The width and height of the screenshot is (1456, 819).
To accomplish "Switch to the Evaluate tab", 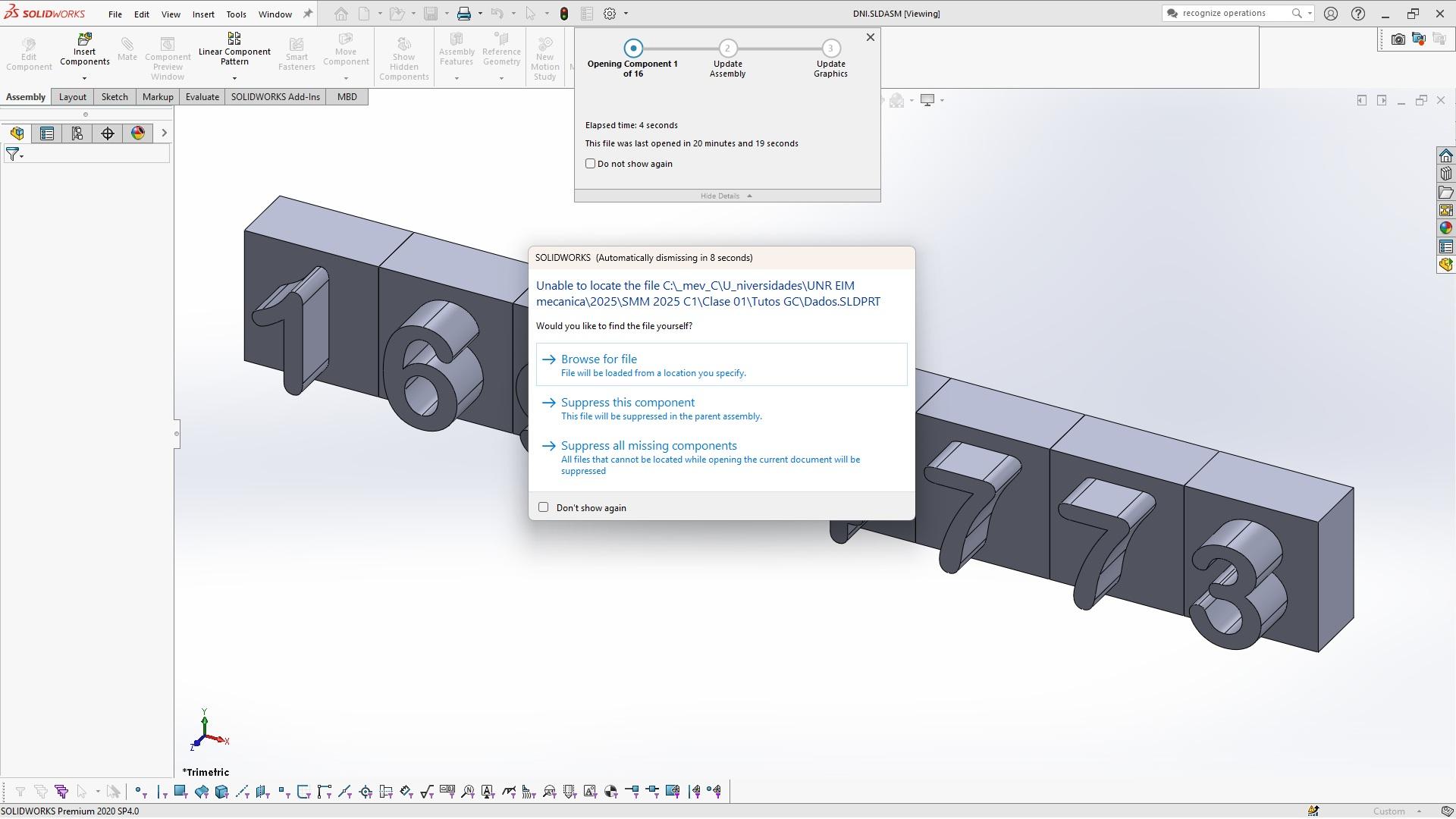I will (x=202, y=97).
